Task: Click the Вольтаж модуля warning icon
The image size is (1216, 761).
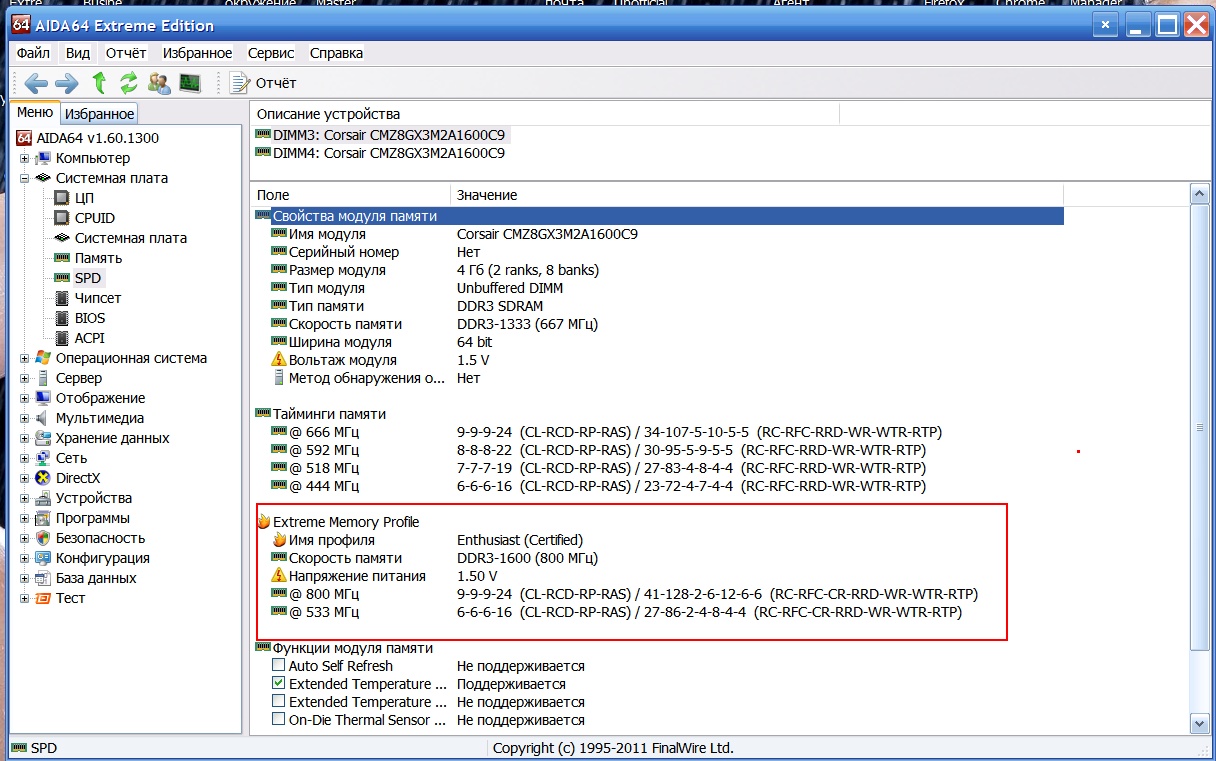Action: (x=279, y=360)
